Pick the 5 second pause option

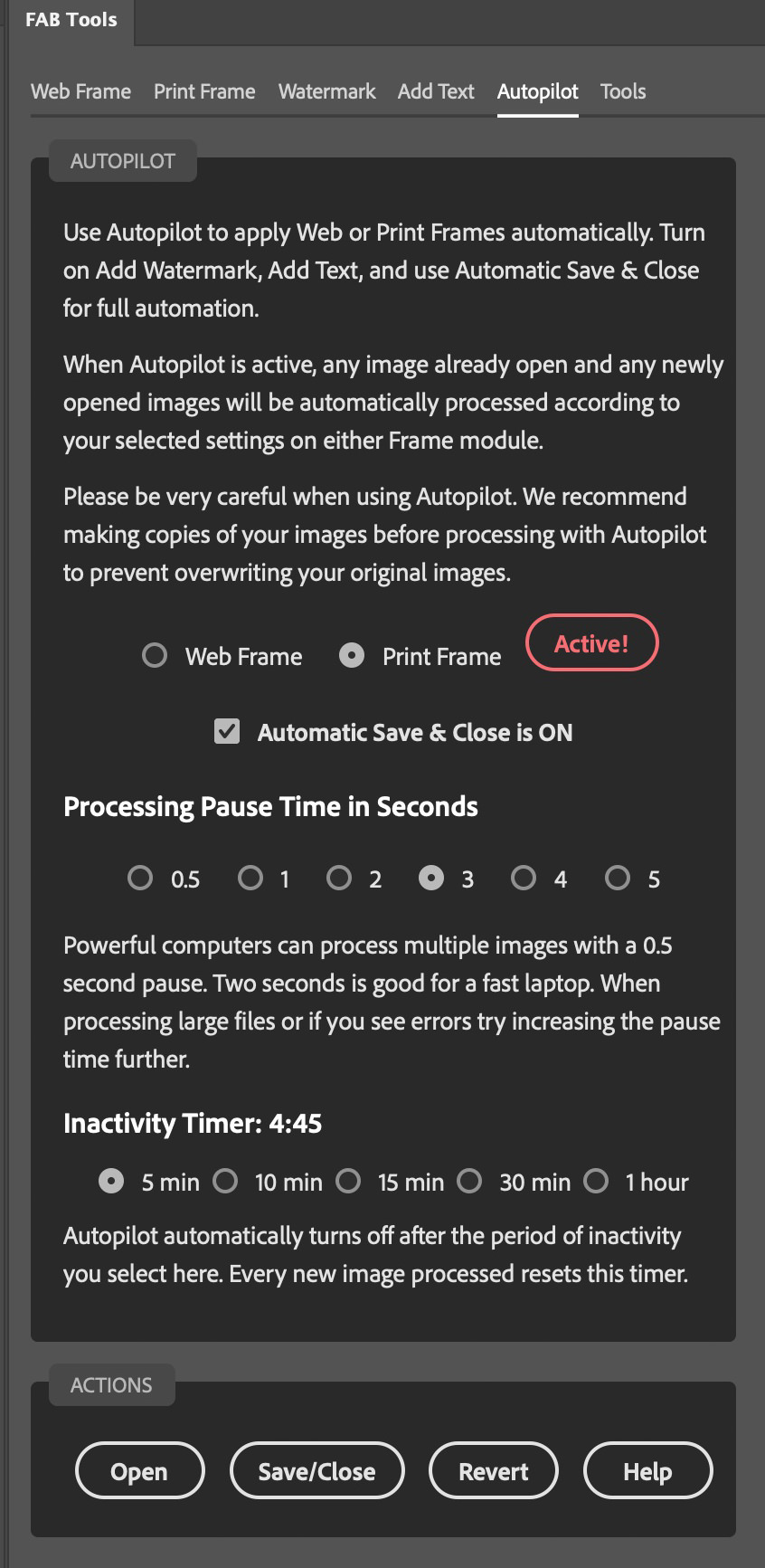618,878
